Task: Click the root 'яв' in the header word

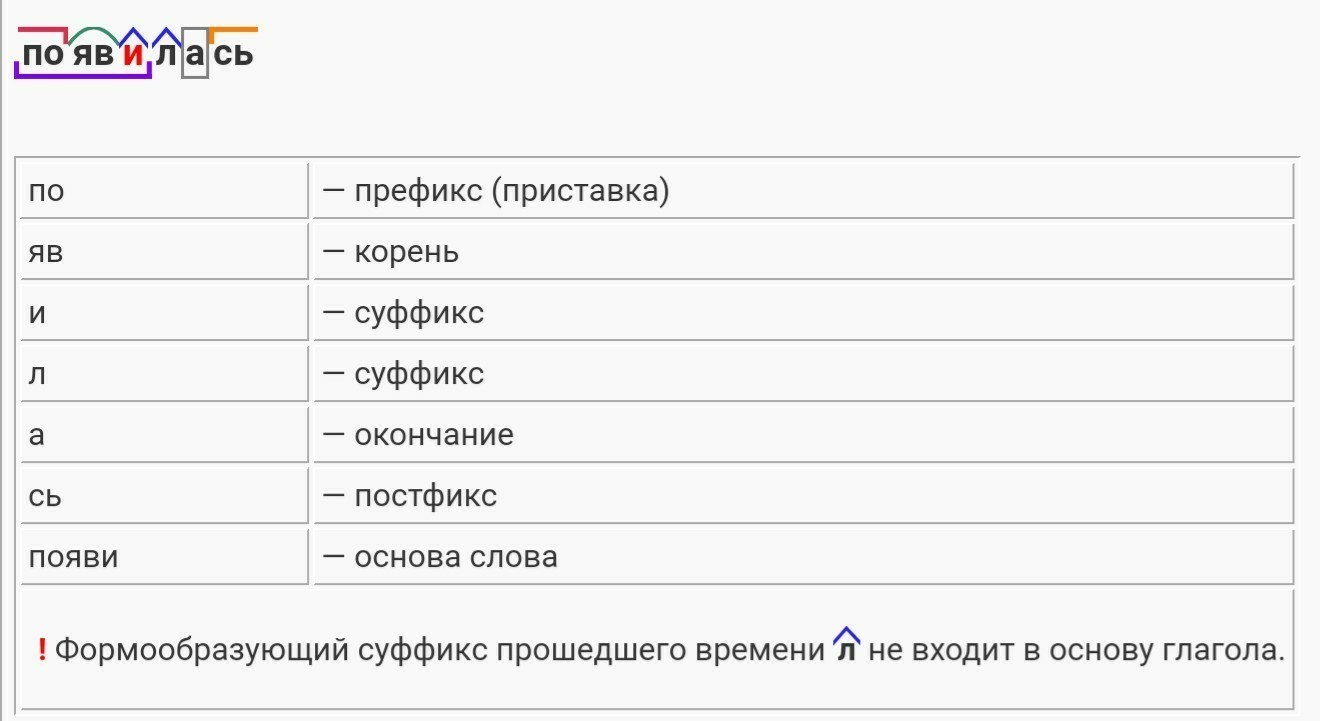Action: pos(95,54)
